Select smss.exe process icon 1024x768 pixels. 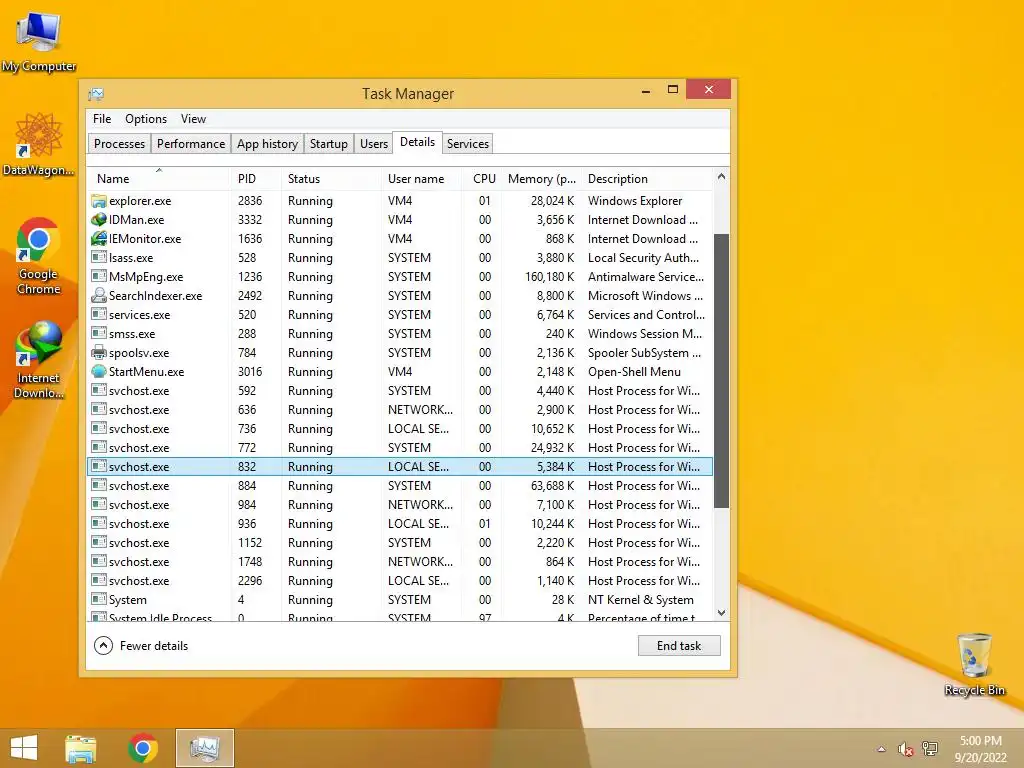[x=99, y=333]
